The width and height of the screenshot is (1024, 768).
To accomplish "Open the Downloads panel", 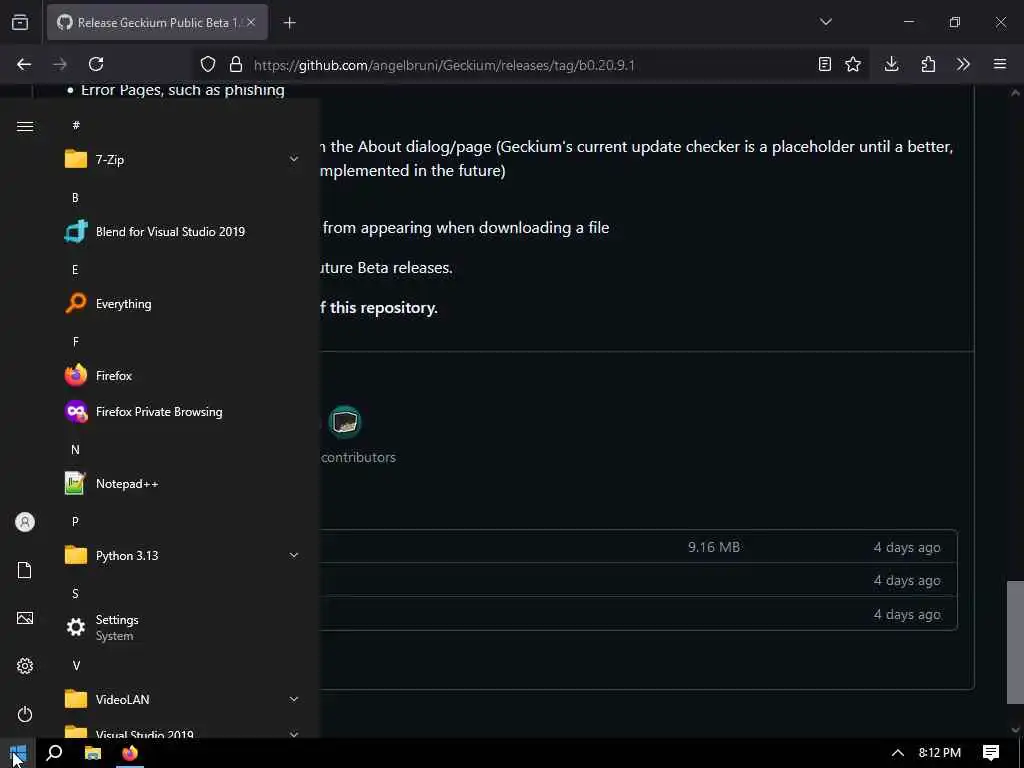I will (891, 64).
